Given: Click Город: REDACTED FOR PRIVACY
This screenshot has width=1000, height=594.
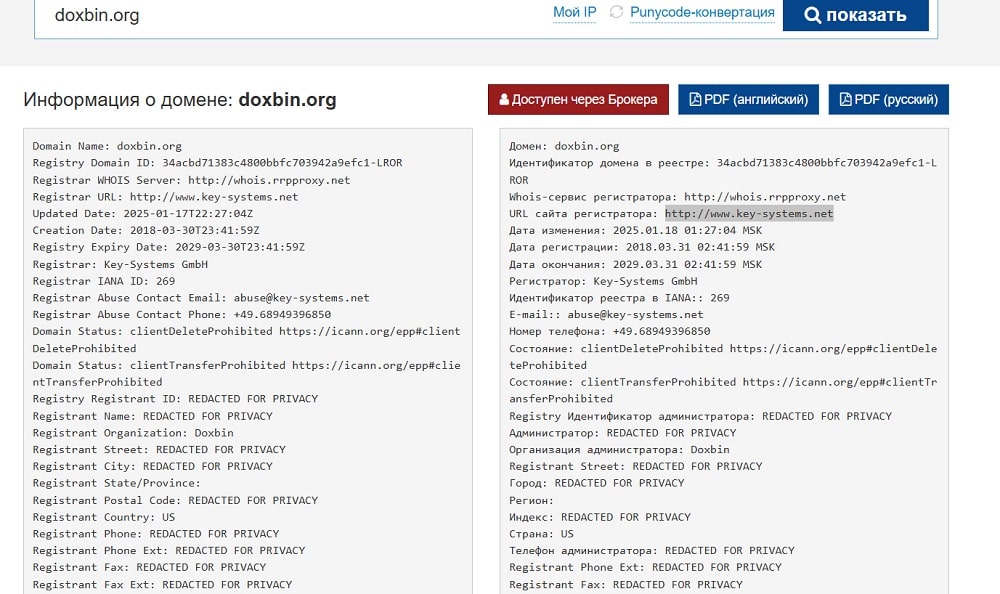Looking at the screenshot, I should (x=597, y=483).
